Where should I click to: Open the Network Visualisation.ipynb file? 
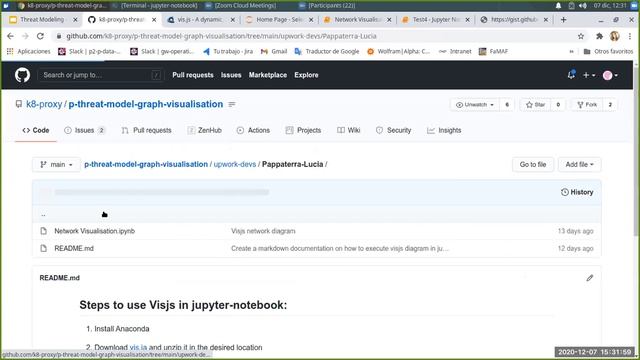(95, 231)
